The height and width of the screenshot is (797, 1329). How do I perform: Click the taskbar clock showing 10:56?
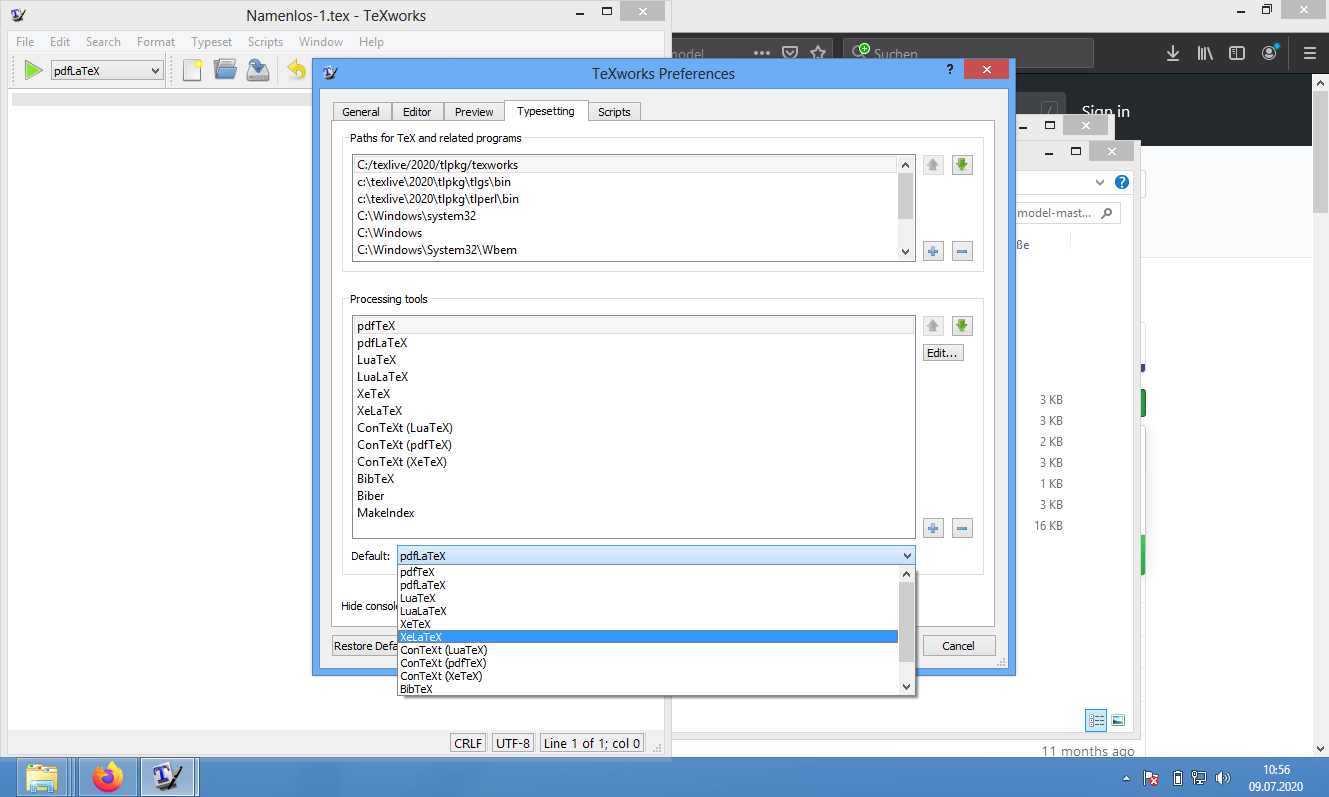click(1276, 778)
